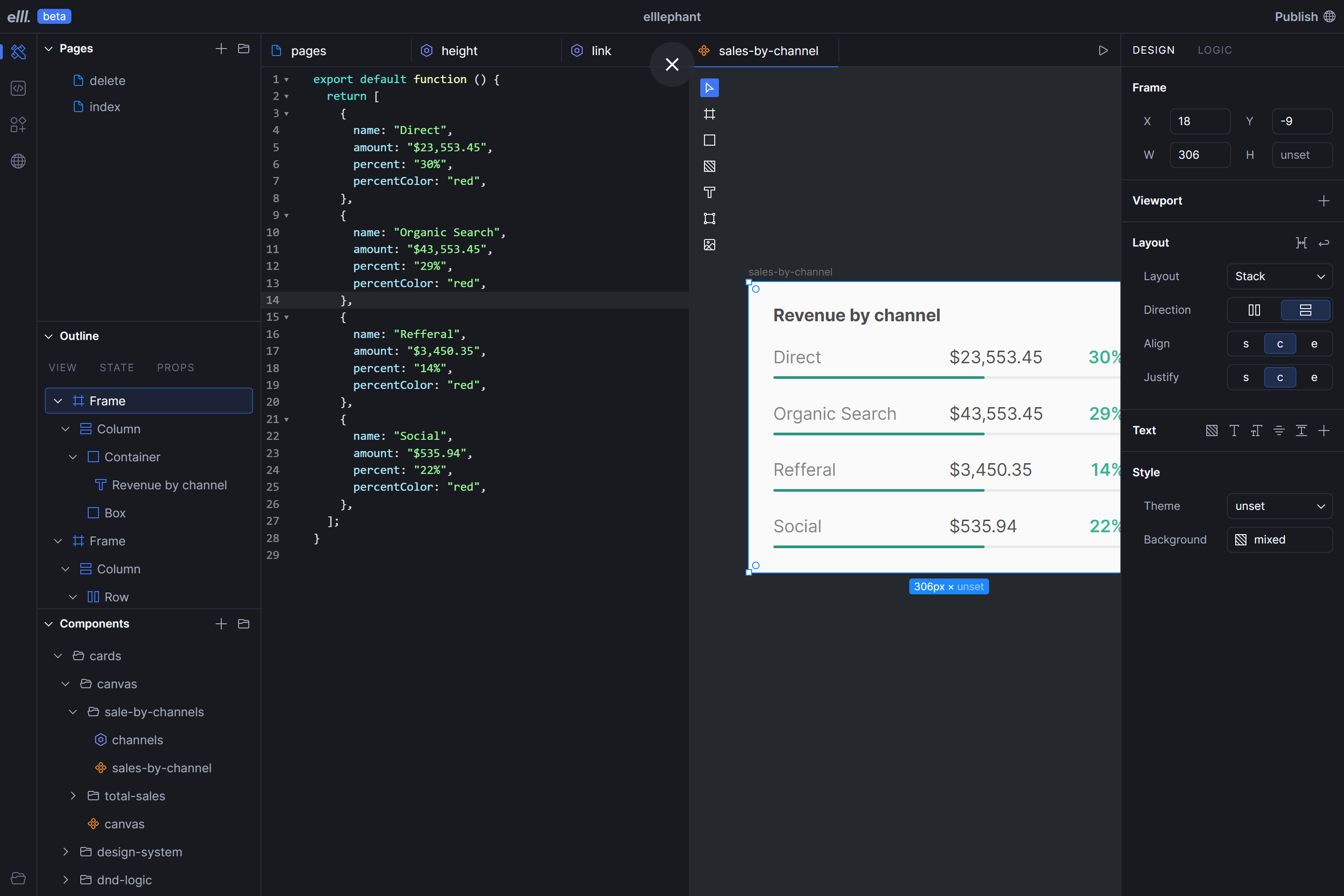Click the Text font size icon
Viewport: 1344px width, 896px height.
(1256, 431)
